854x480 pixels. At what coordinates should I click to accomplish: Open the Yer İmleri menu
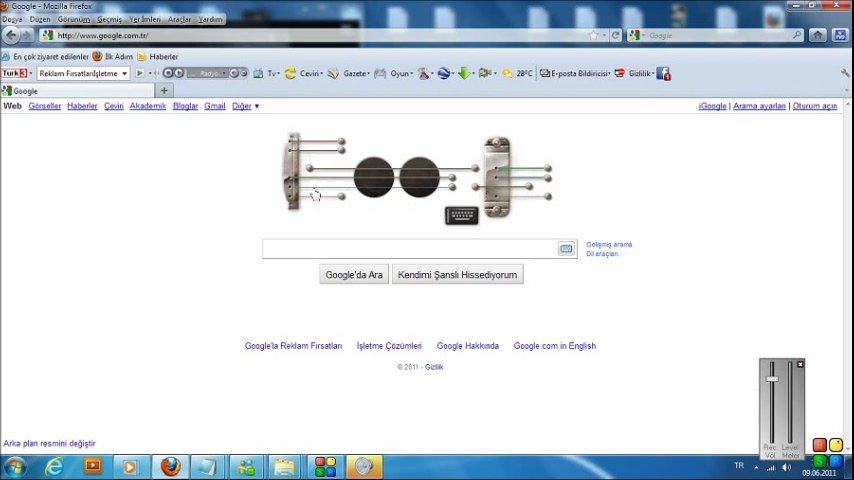(x=144, y=19)
